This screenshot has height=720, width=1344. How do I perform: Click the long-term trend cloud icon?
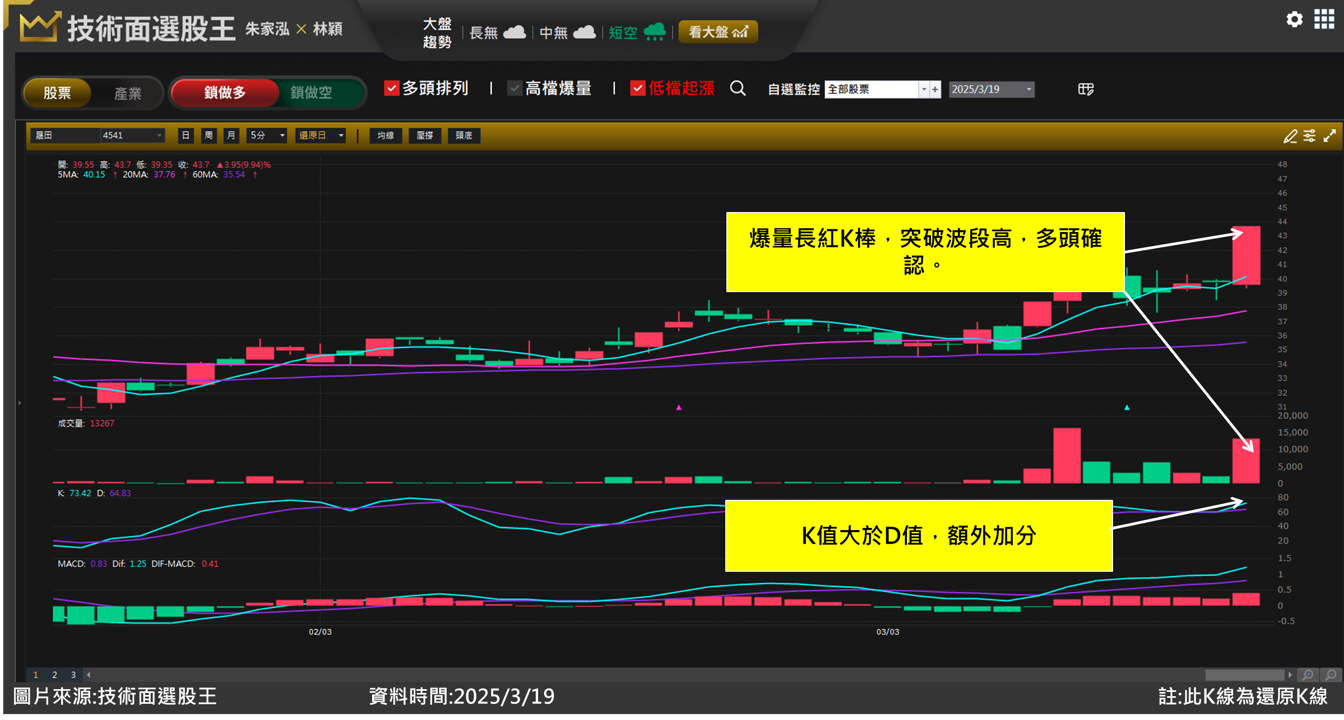[514, 32]
